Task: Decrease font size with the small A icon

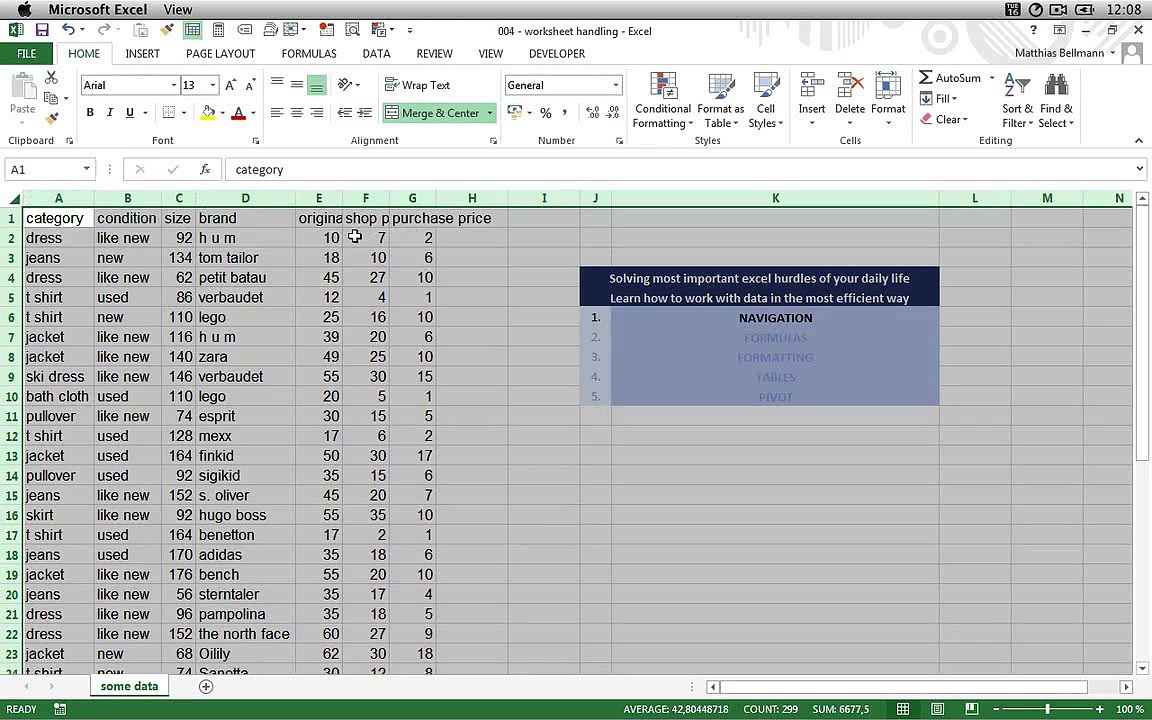Action: click(x=250, y=85)
